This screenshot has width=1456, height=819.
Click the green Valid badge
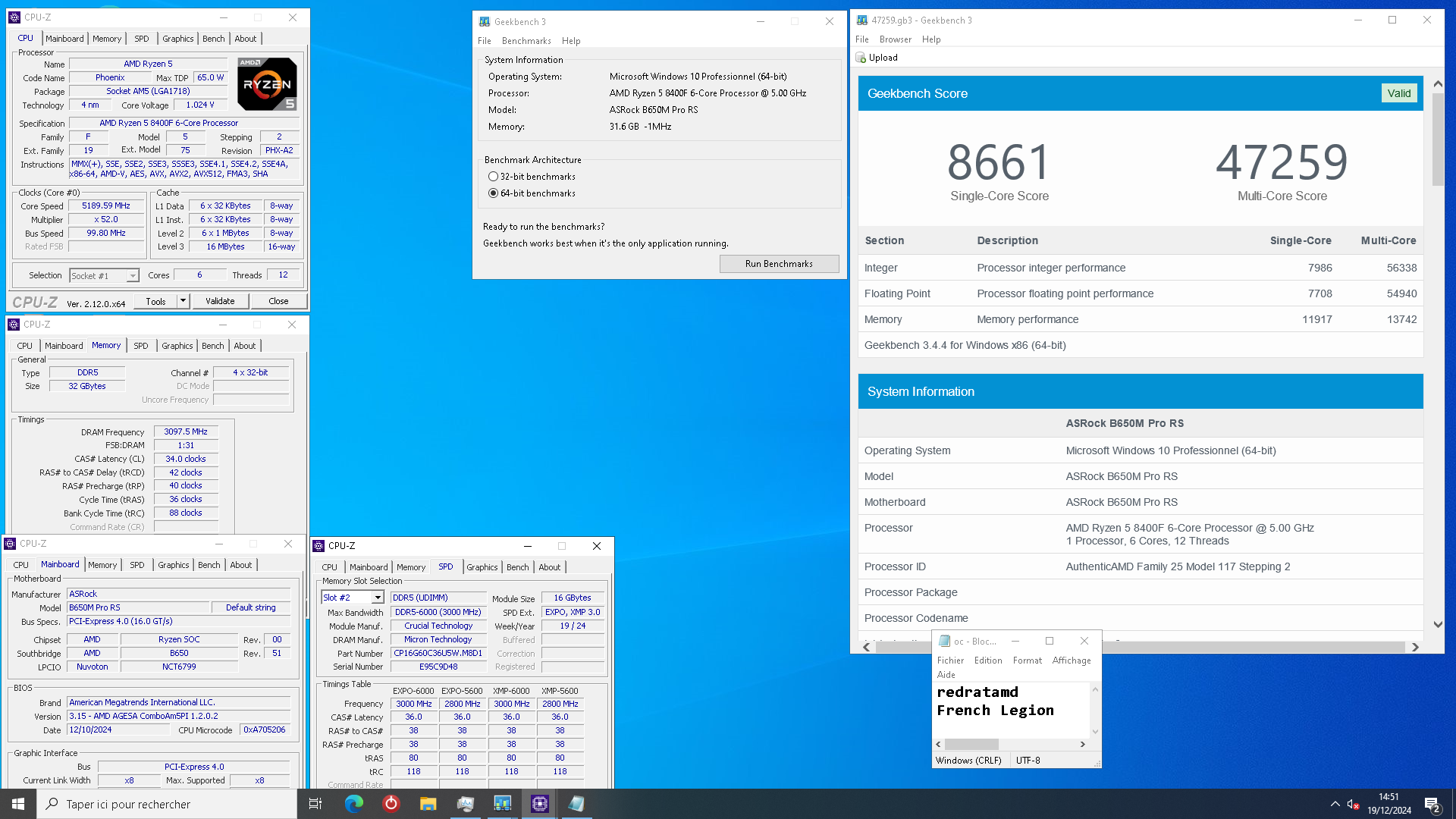(x=1399, y=93)
